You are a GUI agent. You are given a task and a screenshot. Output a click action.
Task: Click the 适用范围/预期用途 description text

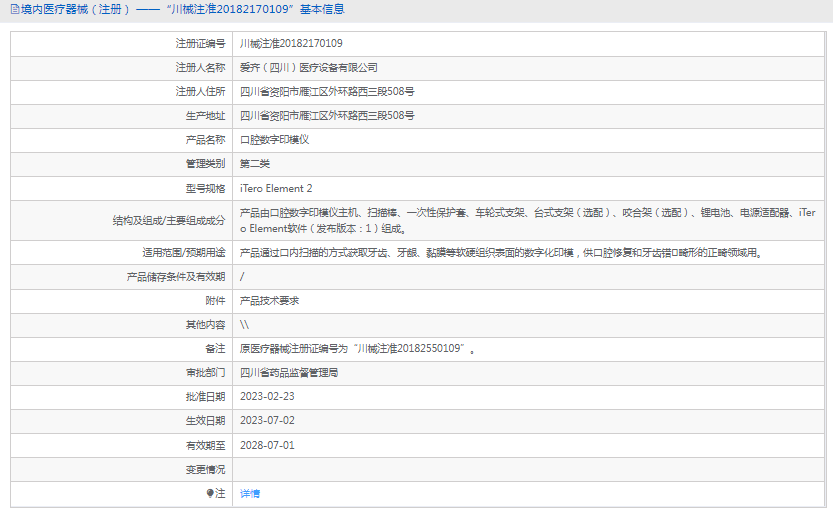(502, 253)
